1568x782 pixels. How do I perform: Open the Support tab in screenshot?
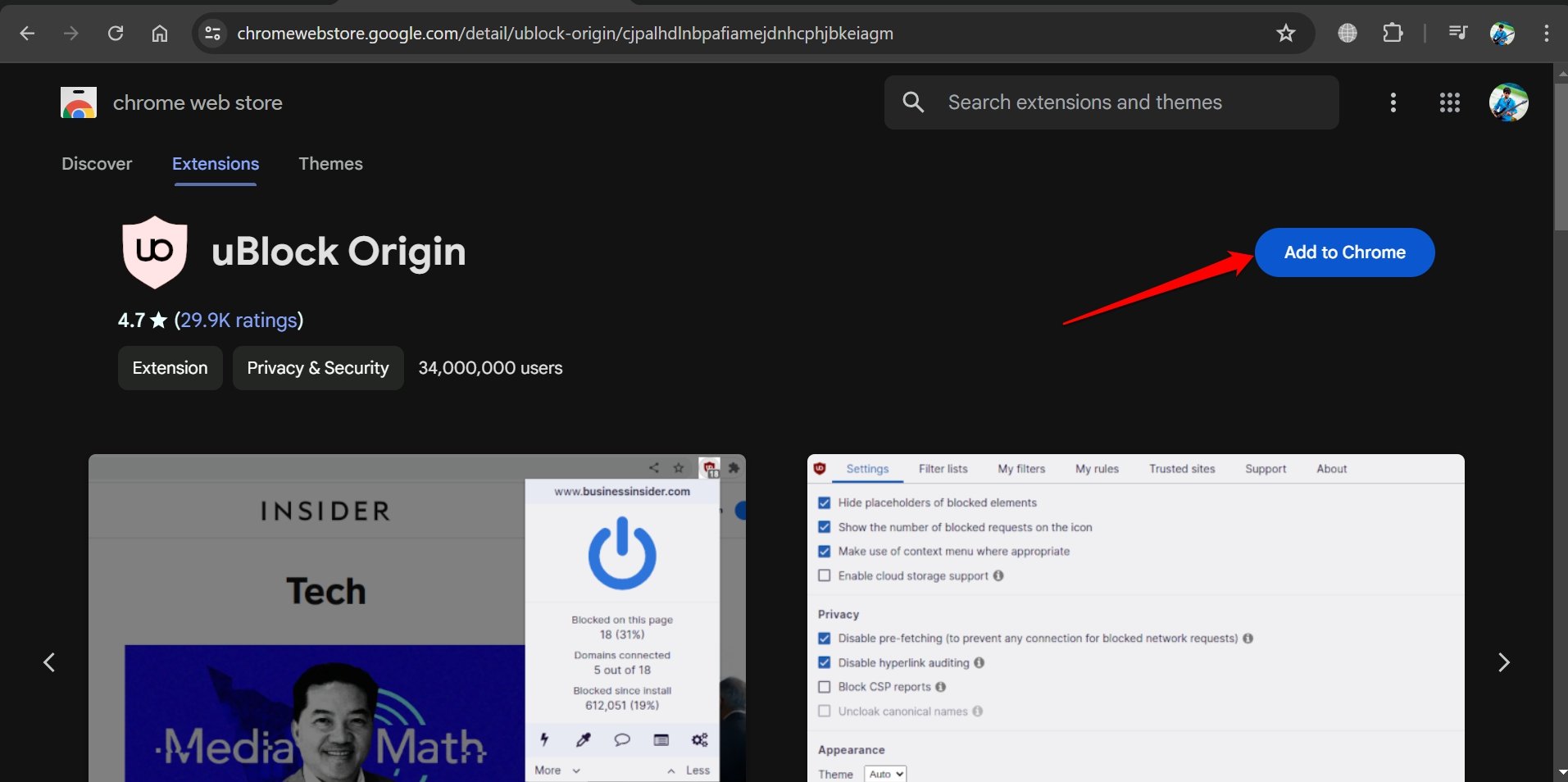1266,469
